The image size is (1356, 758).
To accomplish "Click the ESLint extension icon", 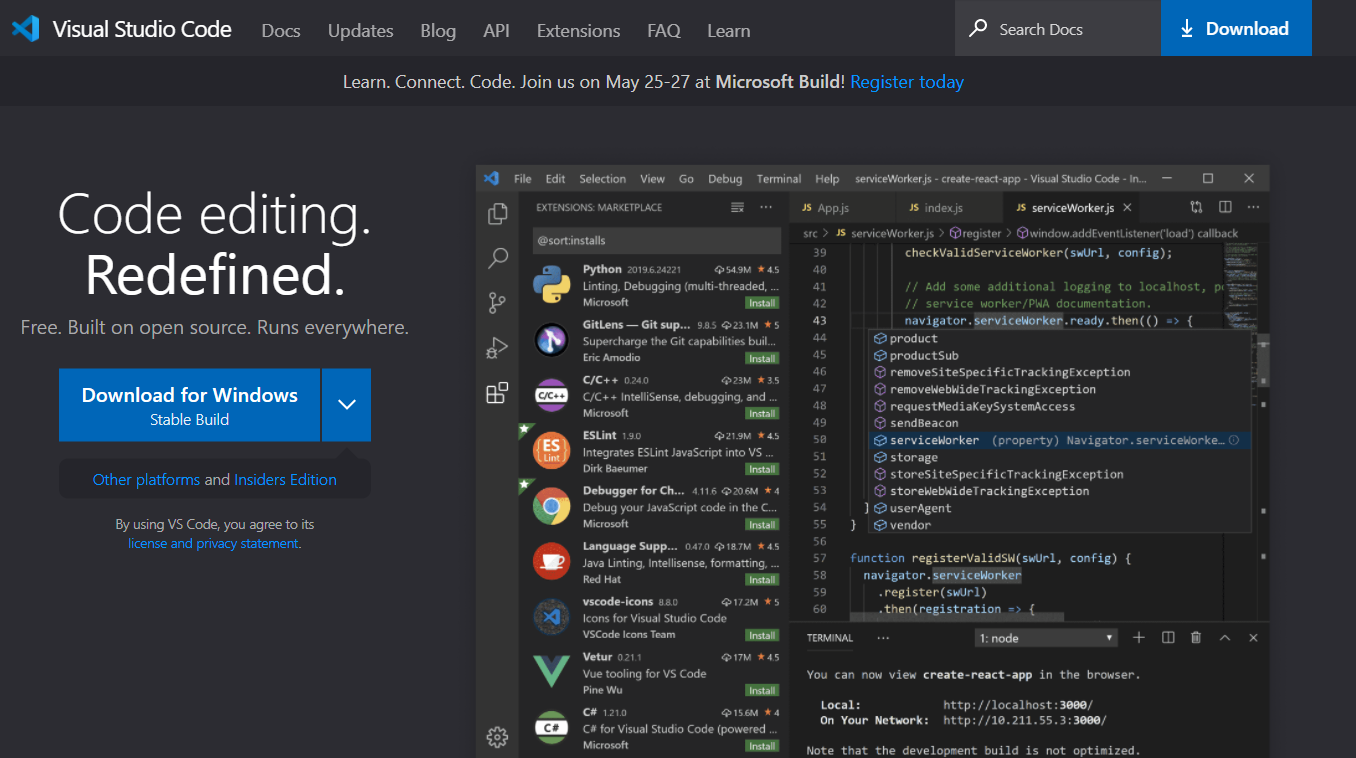I will [x=552, y=451].
